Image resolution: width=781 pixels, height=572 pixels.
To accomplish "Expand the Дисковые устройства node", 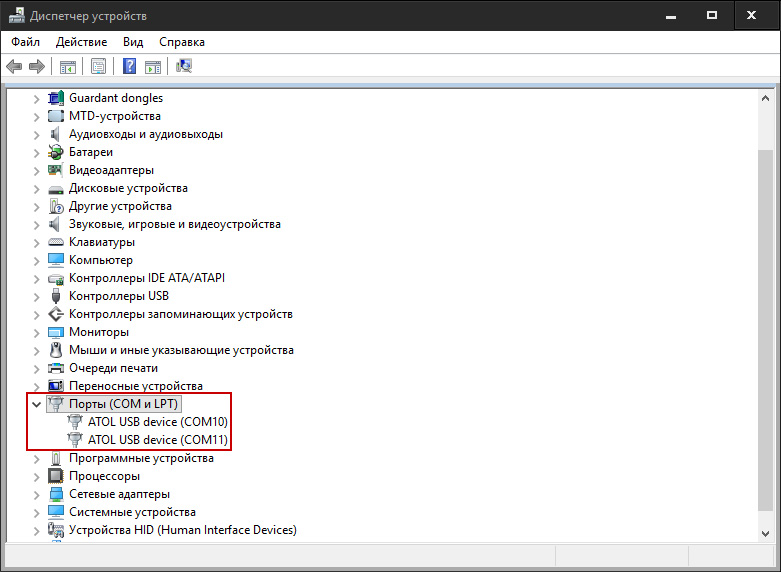I will coord(36,188).
